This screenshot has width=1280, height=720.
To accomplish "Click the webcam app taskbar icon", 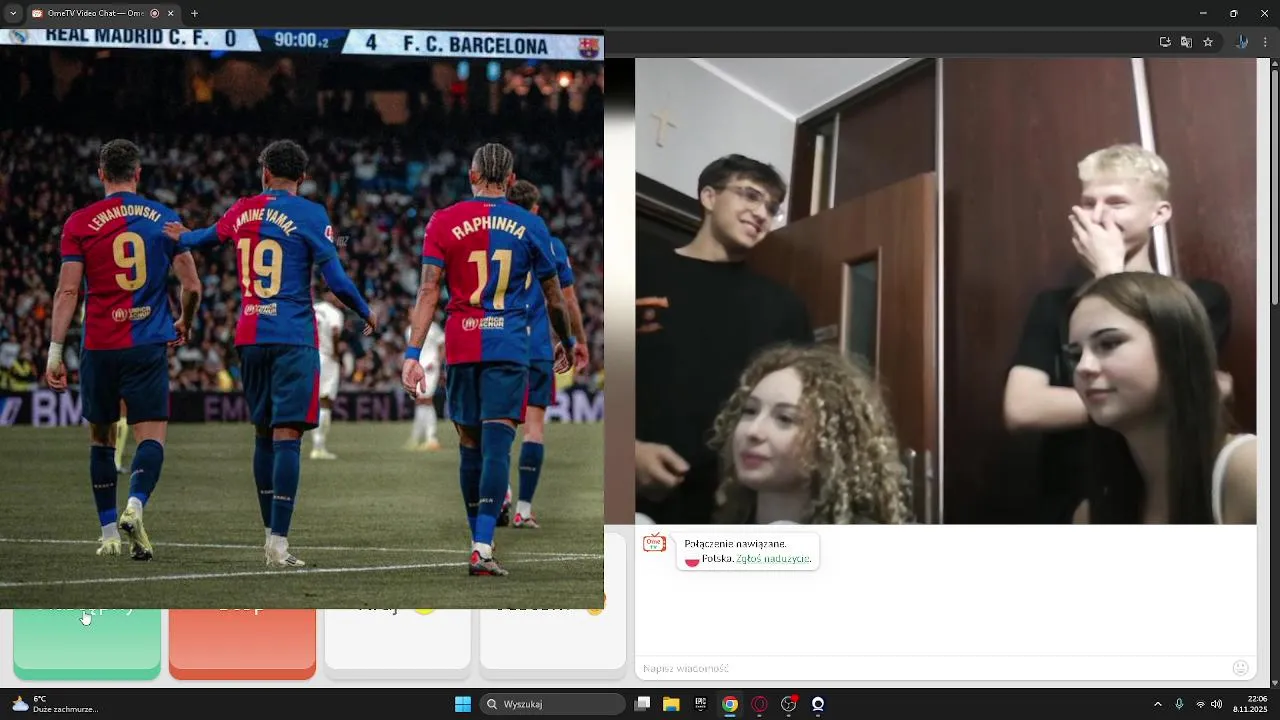I will pos(818,704).
